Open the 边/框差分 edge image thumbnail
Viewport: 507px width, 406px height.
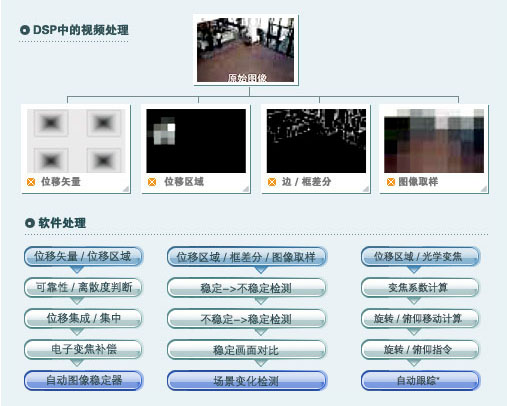coord(316,141)
